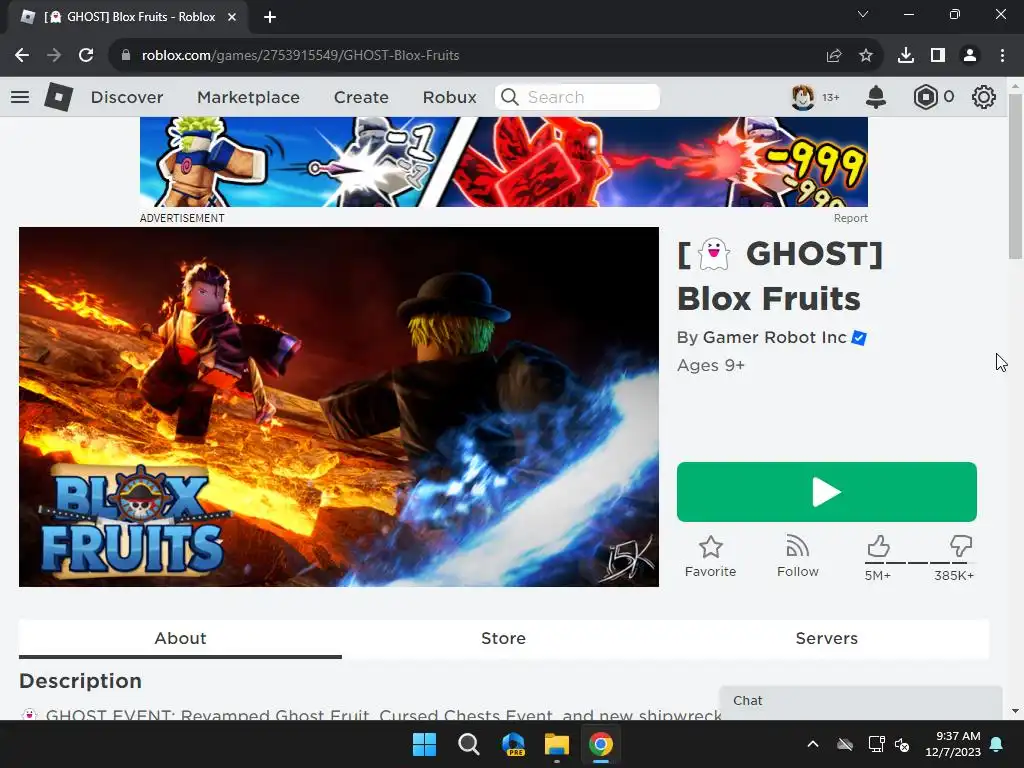Viewport: 1024px width, 768px height.
Task: Open the Chrome downloads icon
Action: 906,56
